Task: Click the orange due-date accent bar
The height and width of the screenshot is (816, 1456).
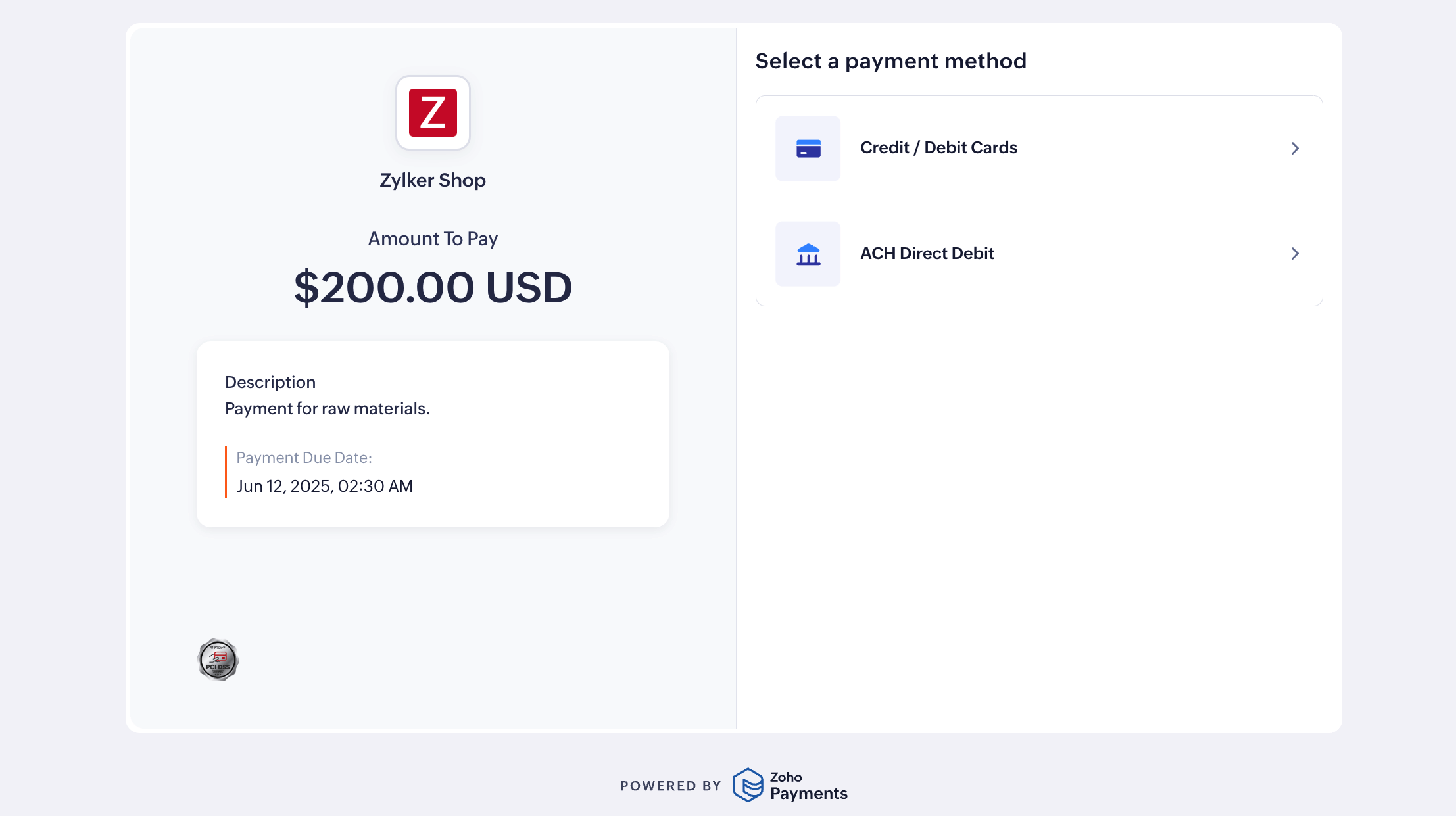Action: pos(226,472)
